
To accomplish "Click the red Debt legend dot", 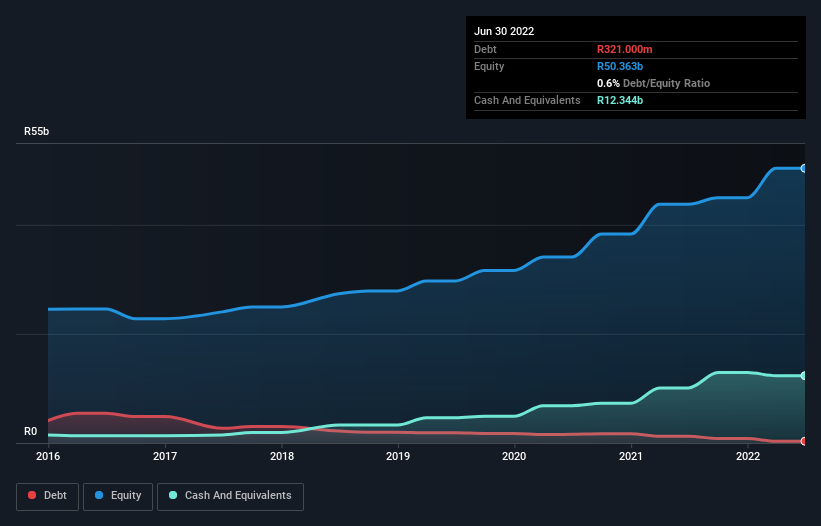I will click(32, 495).
